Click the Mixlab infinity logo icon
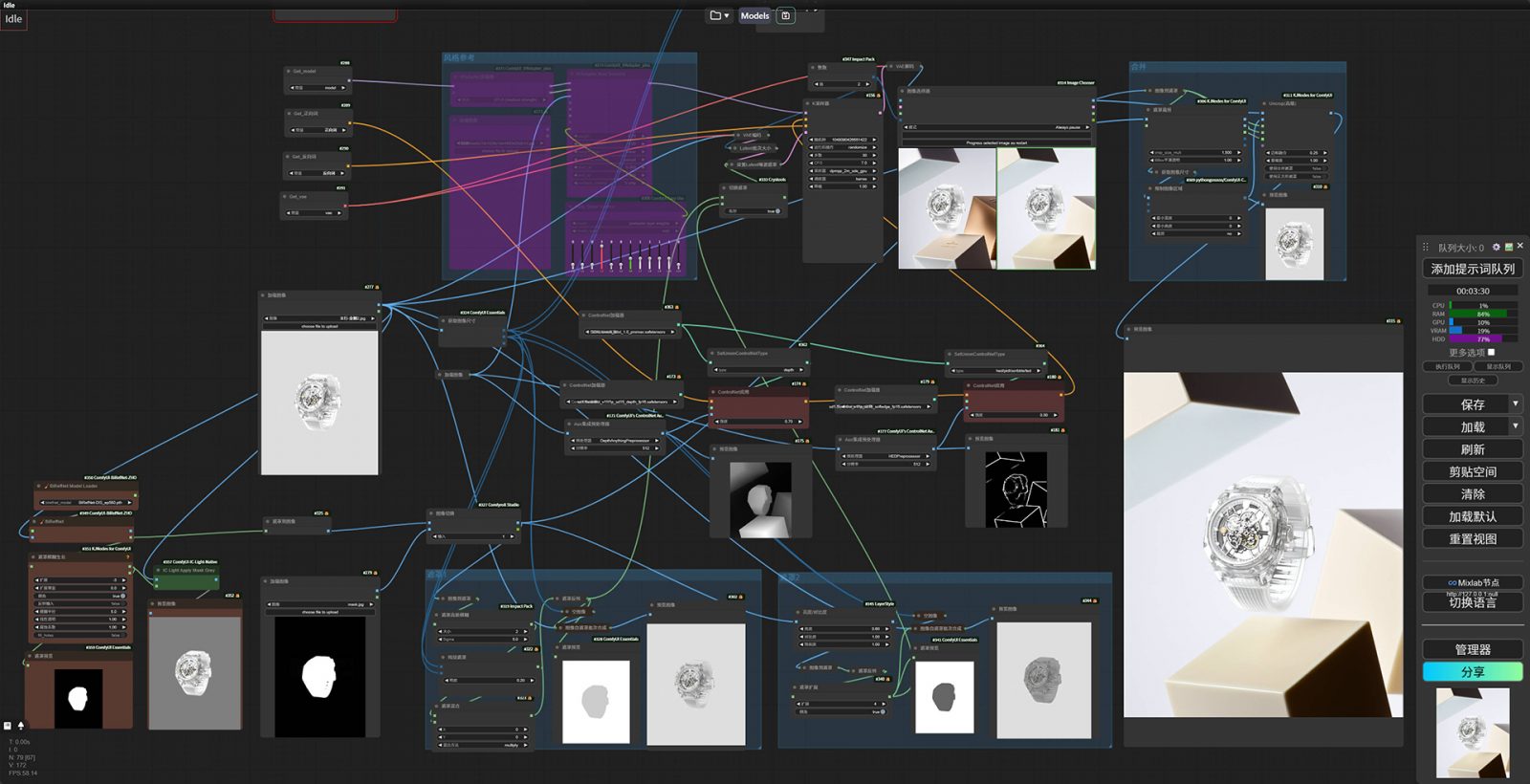1530x784 pixels. [1453, 582]
